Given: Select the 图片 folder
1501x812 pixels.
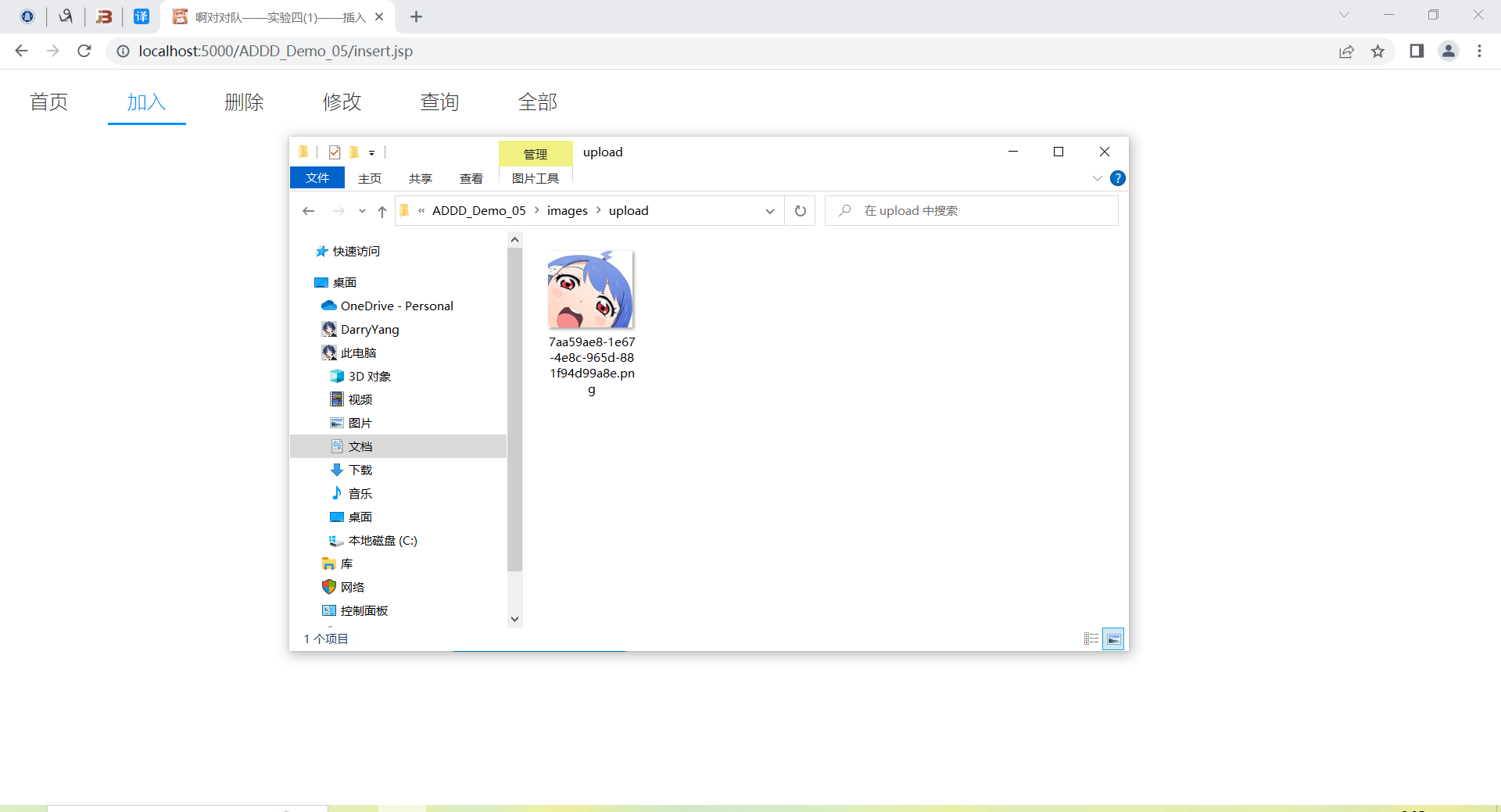Looking at the screenshot, I should (x=360, y=423).
